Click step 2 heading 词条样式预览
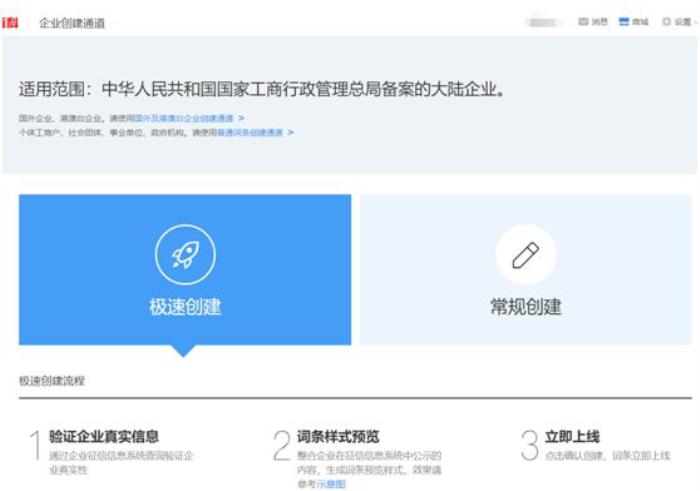The image size is (700, 491). pos(338,437)
